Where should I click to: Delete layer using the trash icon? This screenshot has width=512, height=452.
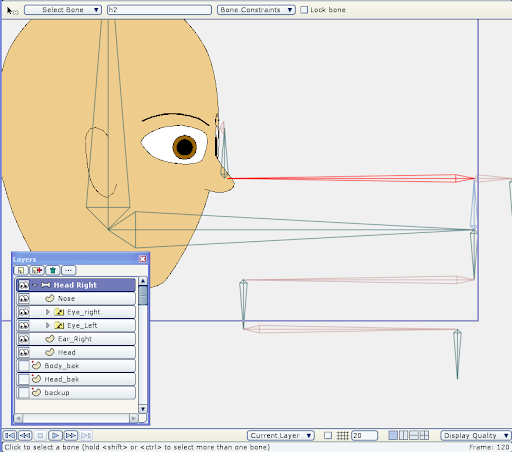click(53, 270)
